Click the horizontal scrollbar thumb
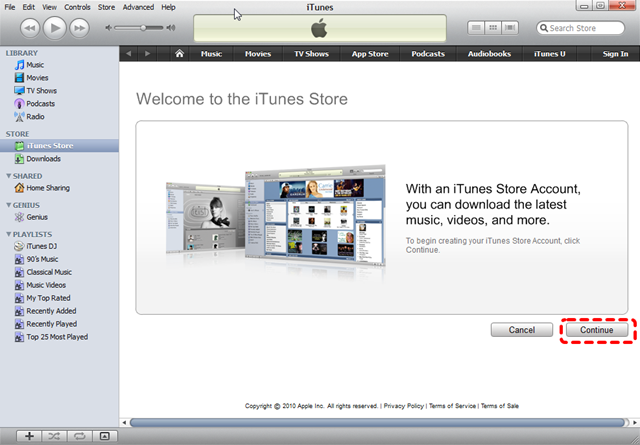 378,423
